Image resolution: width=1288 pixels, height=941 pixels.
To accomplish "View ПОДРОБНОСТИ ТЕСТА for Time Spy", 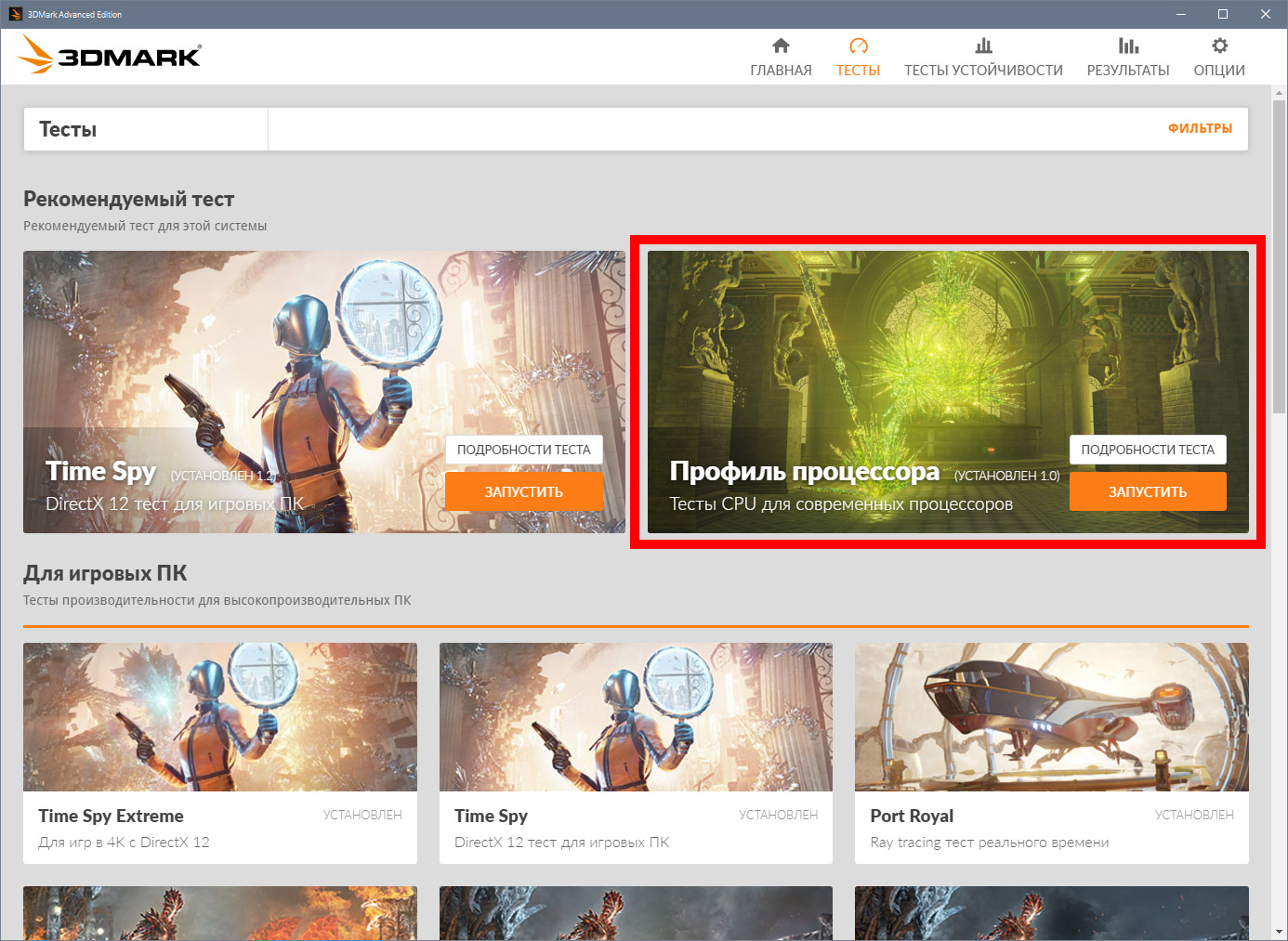I will 524,450.
